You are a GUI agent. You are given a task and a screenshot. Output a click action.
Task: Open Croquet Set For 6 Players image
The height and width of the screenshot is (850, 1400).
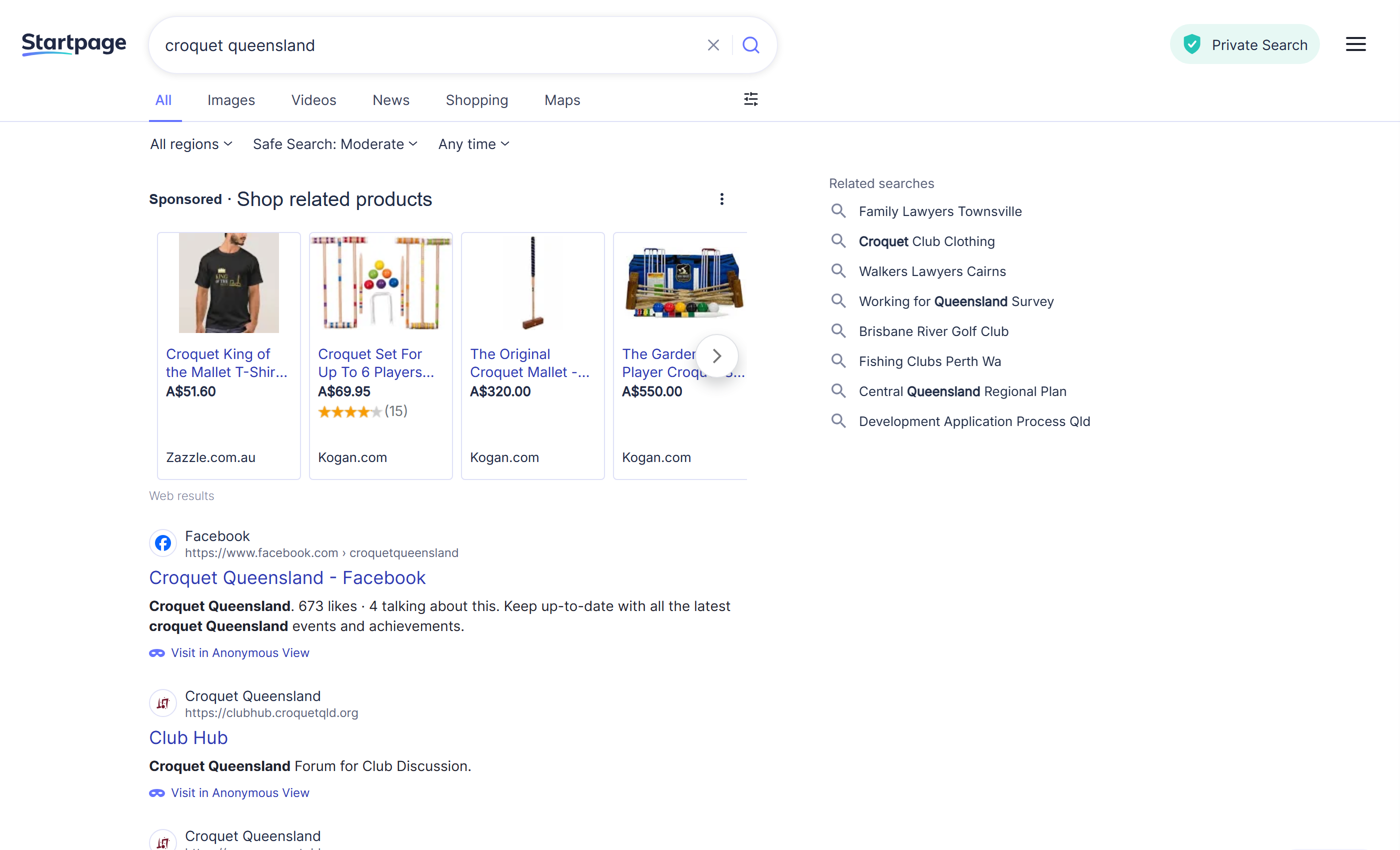pos(380,282)
